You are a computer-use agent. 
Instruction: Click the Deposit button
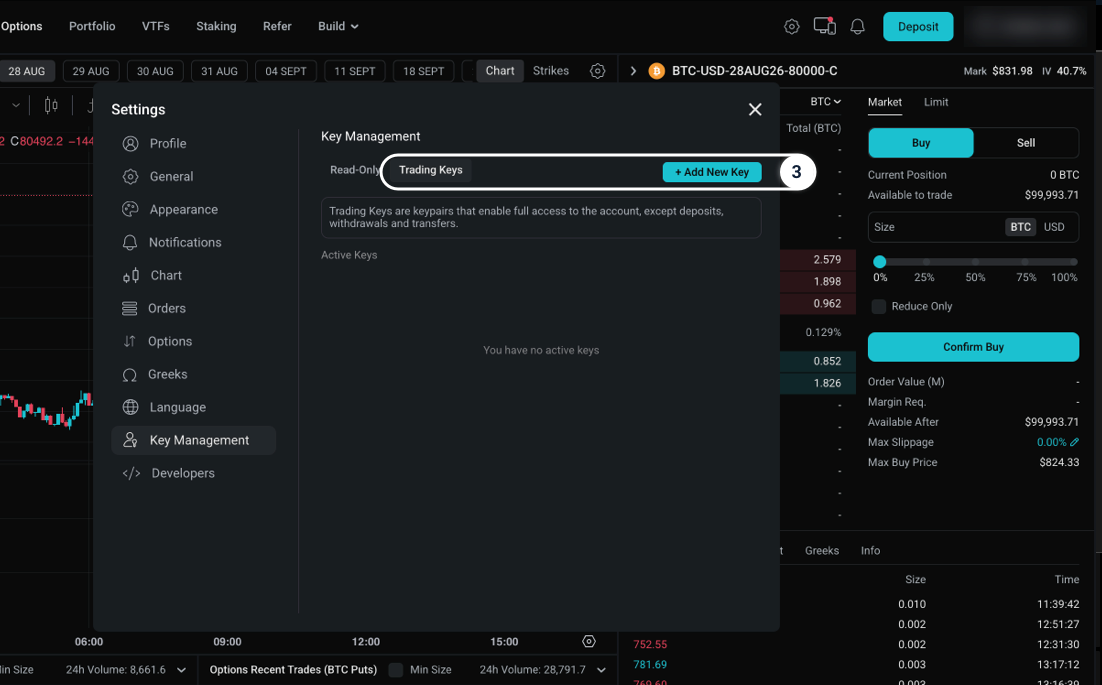pos(918,27)
